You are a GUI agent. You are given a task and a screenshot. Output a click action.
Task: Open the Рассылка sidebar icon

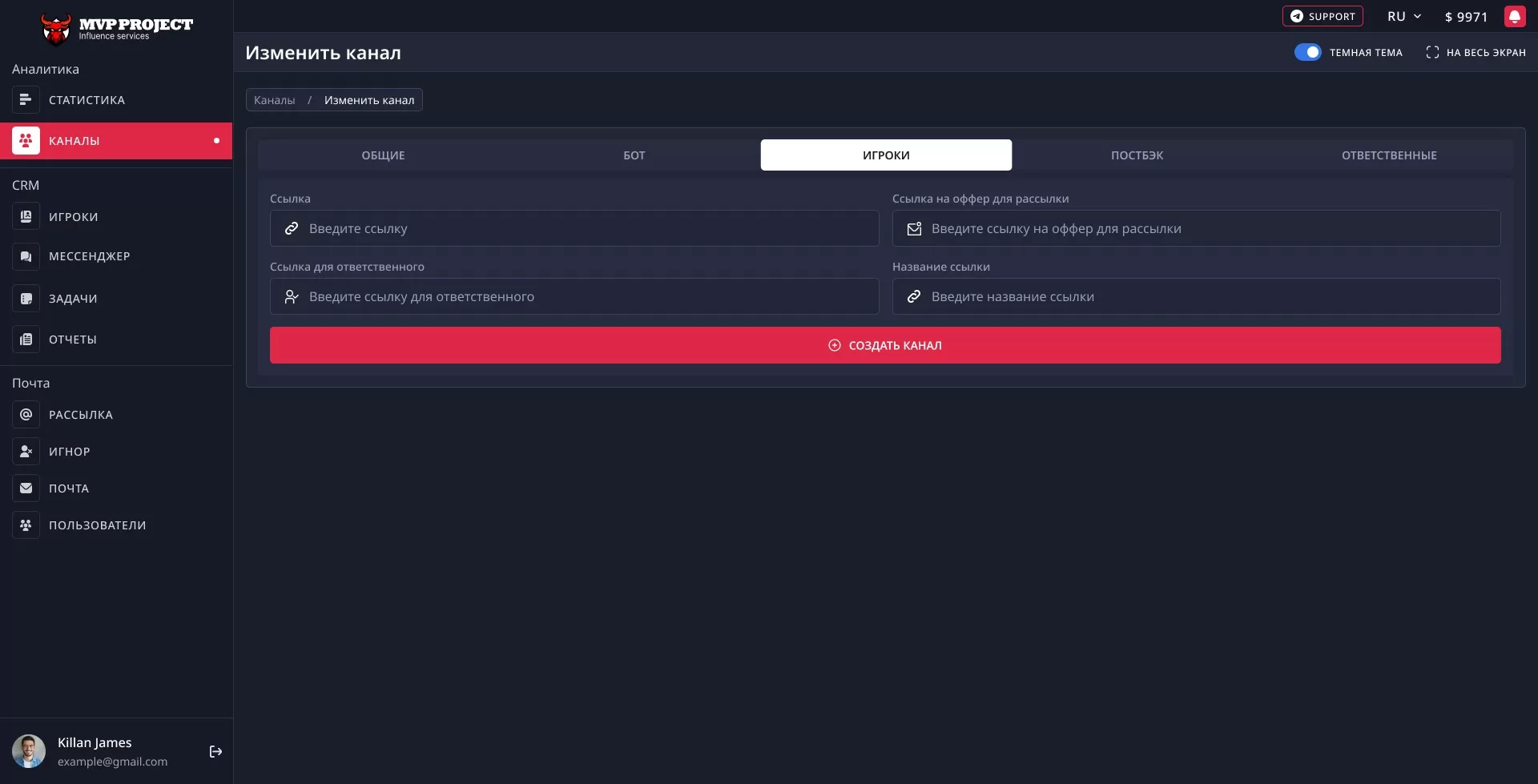[26, 415]
